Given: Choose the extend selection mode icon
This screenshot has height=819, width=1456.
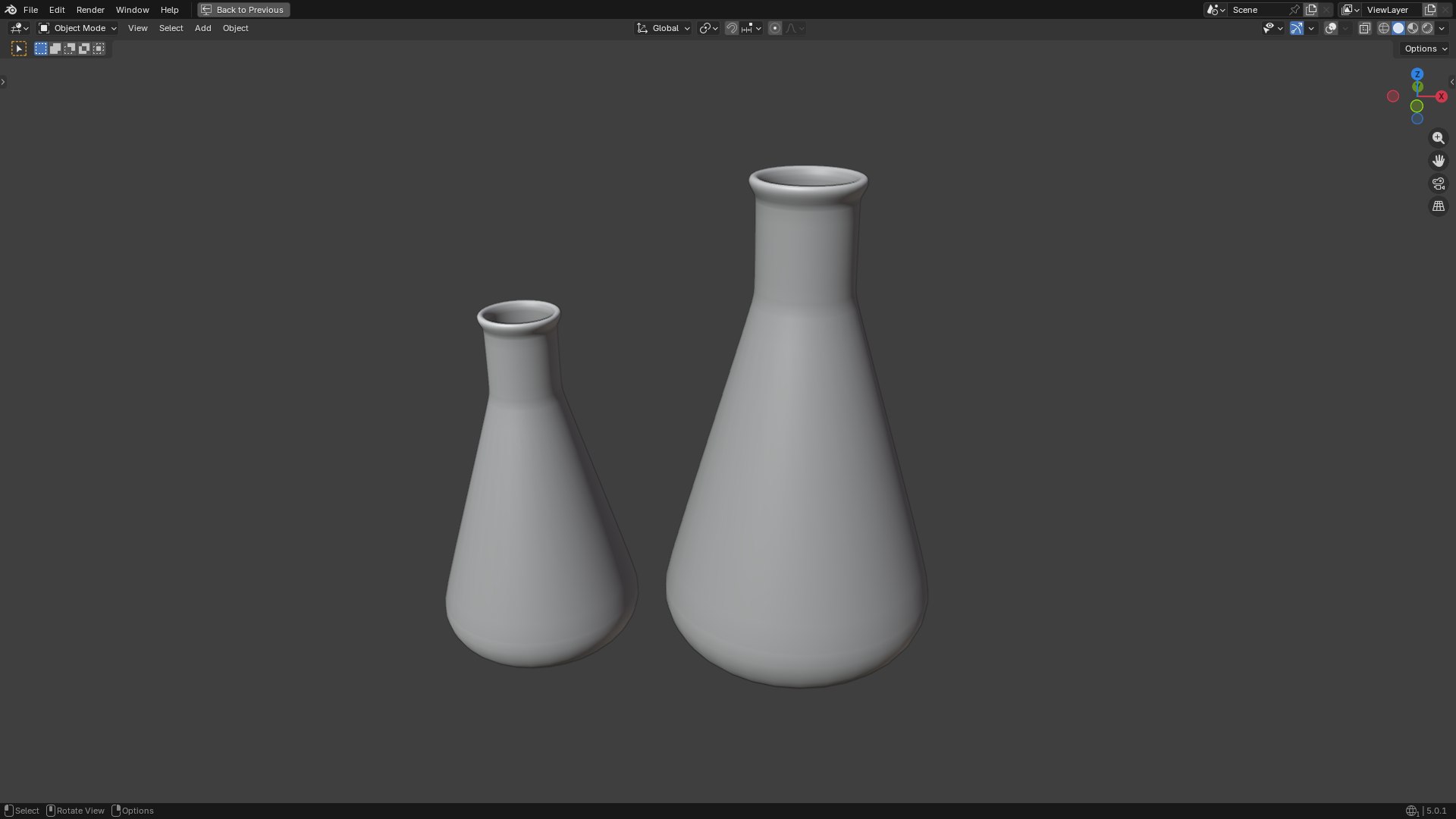Looking at the screenshot, I should pos(55,49).
